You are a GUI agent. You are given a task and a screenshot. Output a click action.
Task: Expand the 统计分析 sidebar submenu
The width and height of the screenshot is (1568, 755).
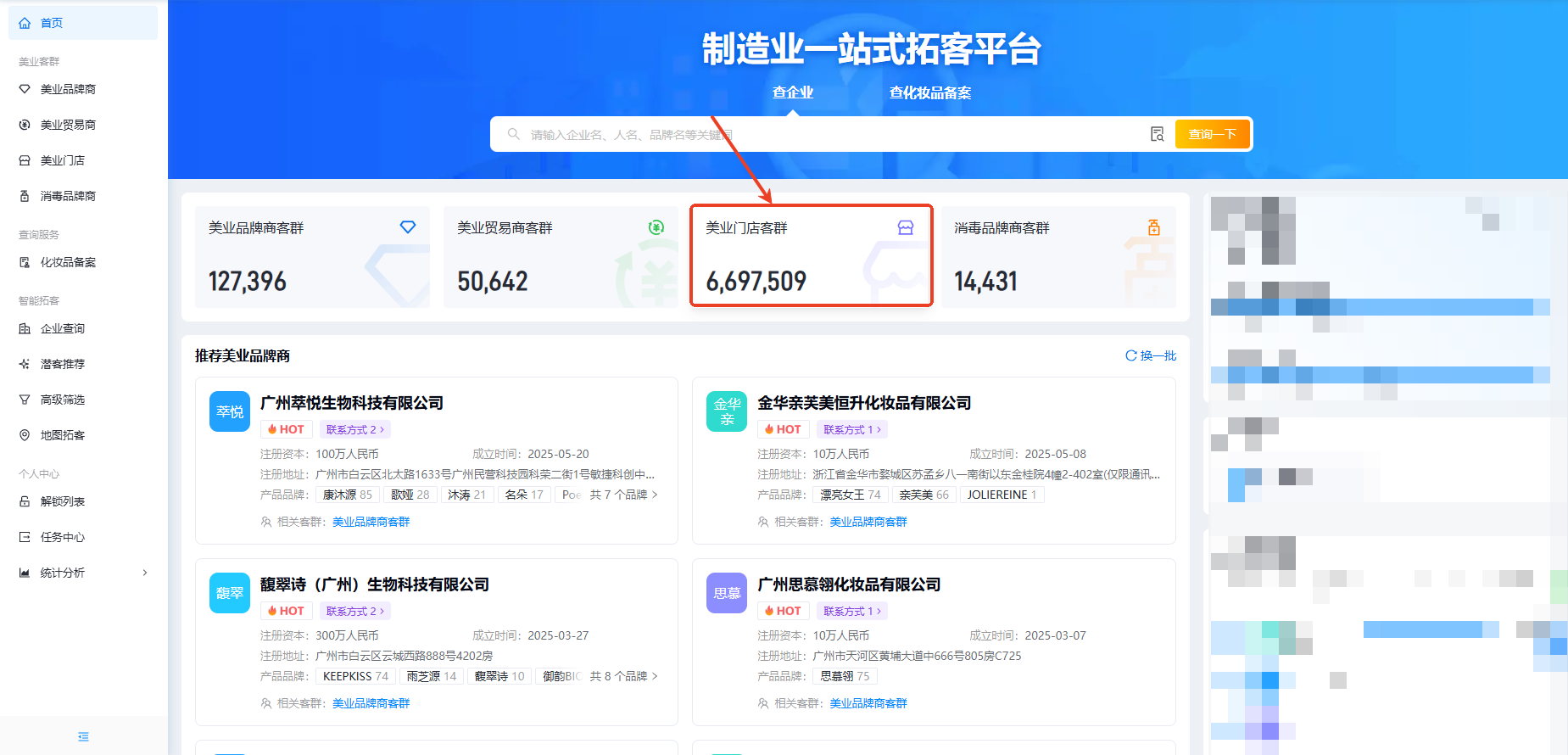click(145, 573)
